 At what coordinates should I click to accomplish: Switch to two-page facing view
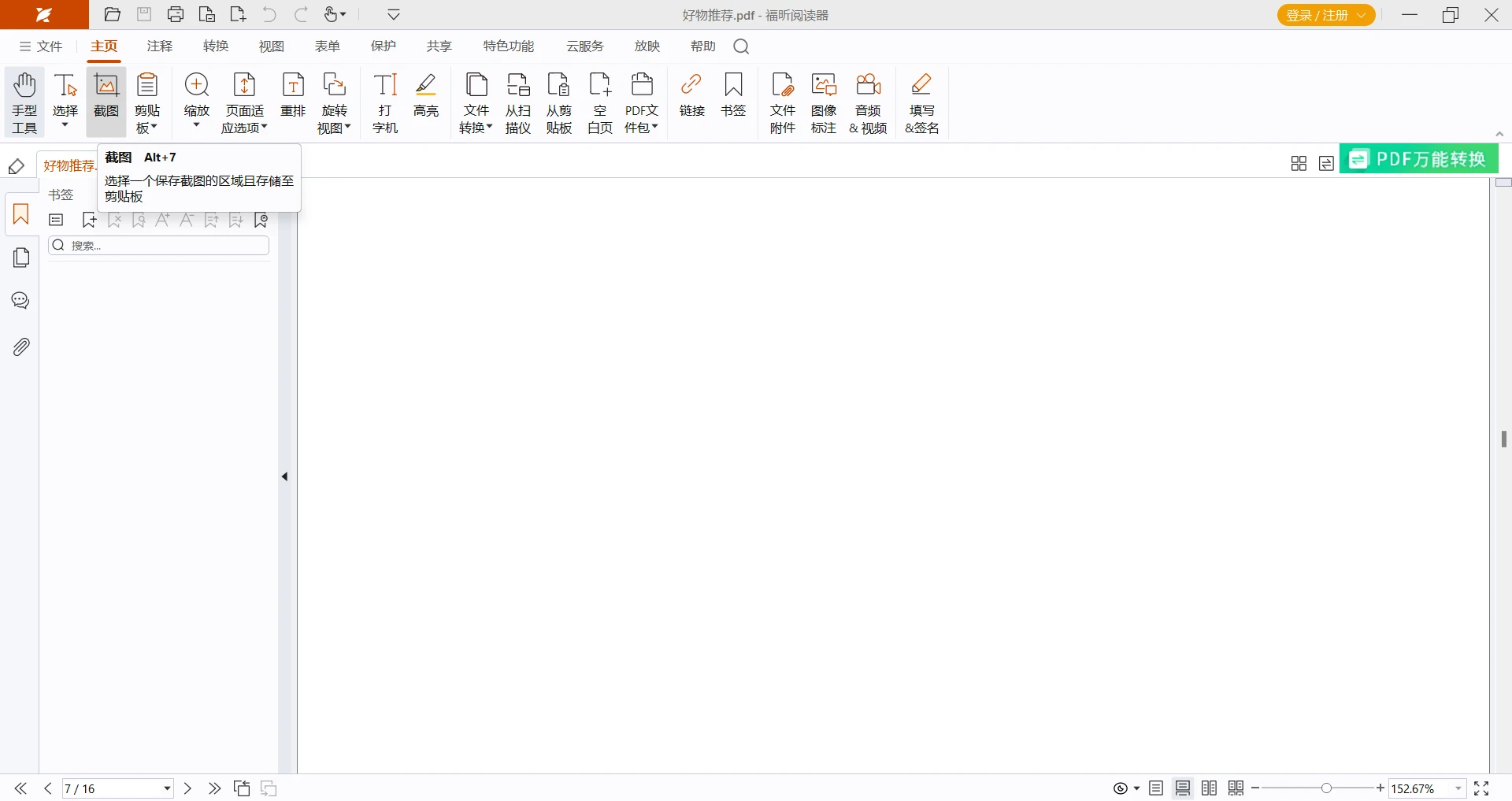click(1210, 788)
